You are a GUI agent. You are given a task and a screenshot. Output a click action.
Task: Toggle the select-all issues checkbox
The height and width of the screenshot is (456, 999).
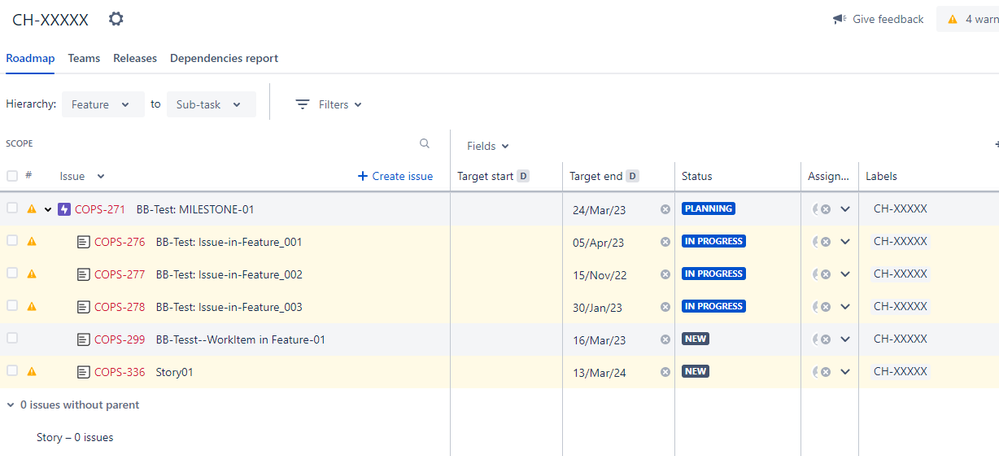(12, 176)
